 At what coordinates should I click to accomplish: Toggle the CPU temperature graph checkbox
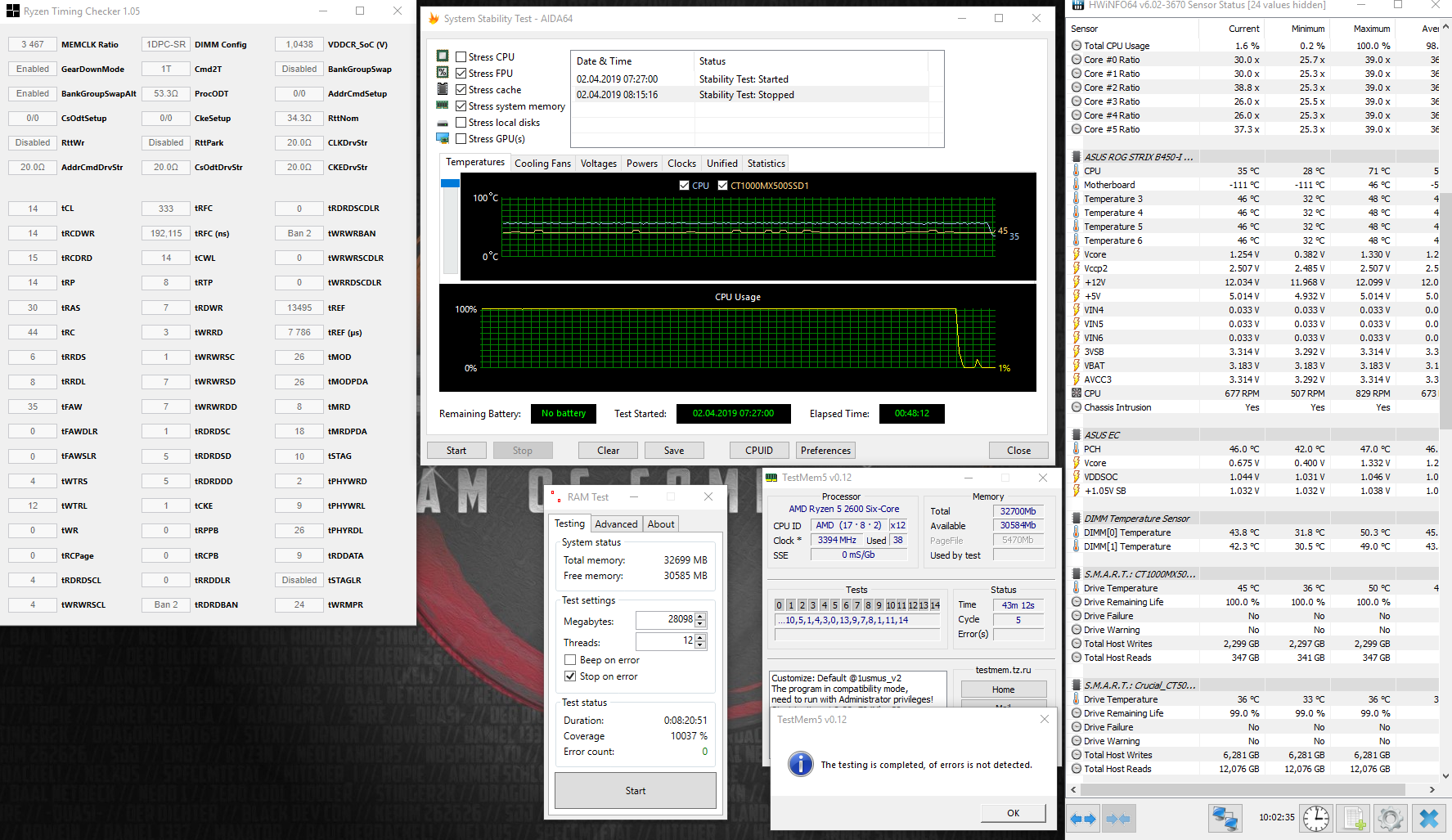[x=684, y=186]
